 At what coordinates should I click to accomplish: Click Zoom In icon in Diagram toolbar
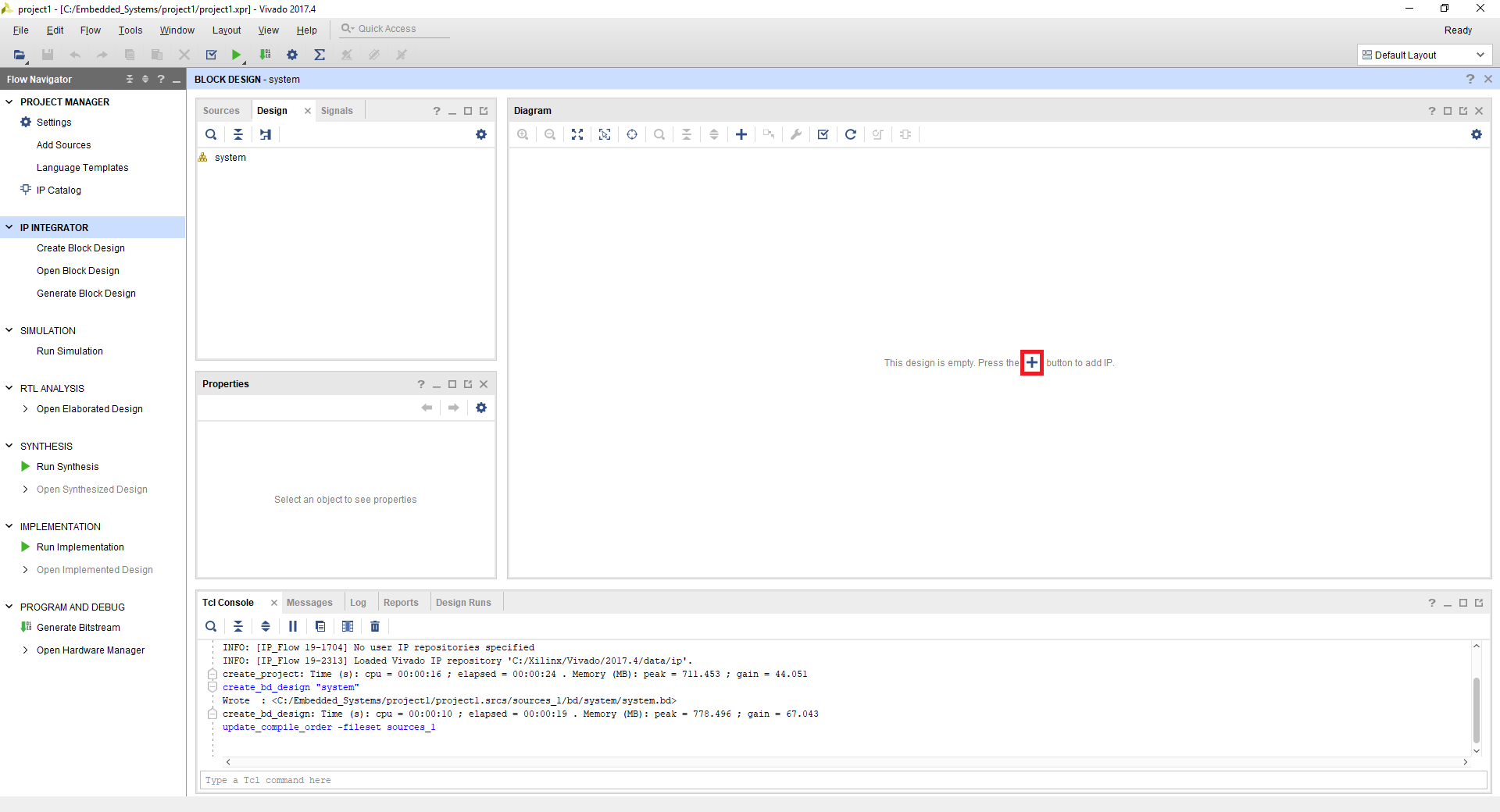pyautogui.click(x=523, y=134)
